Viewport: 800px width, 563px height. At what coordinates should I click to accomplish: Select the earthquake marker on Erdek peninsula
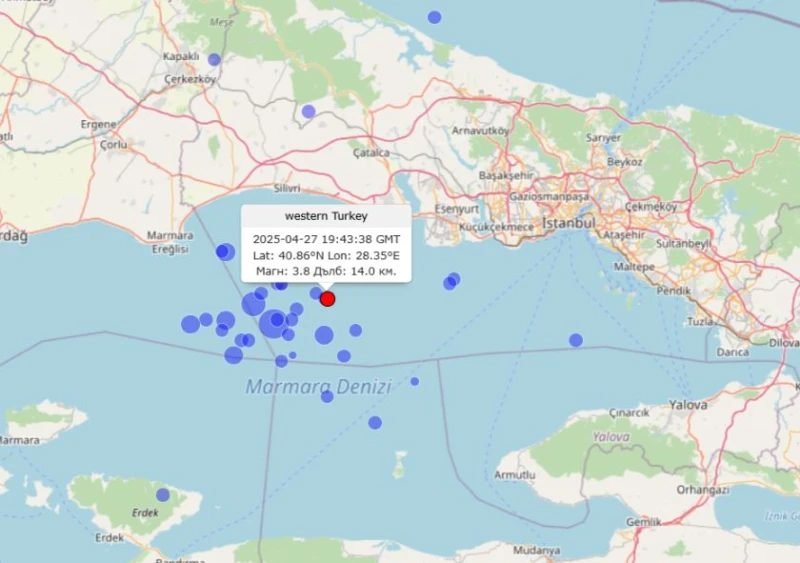[x=163, y=495]
